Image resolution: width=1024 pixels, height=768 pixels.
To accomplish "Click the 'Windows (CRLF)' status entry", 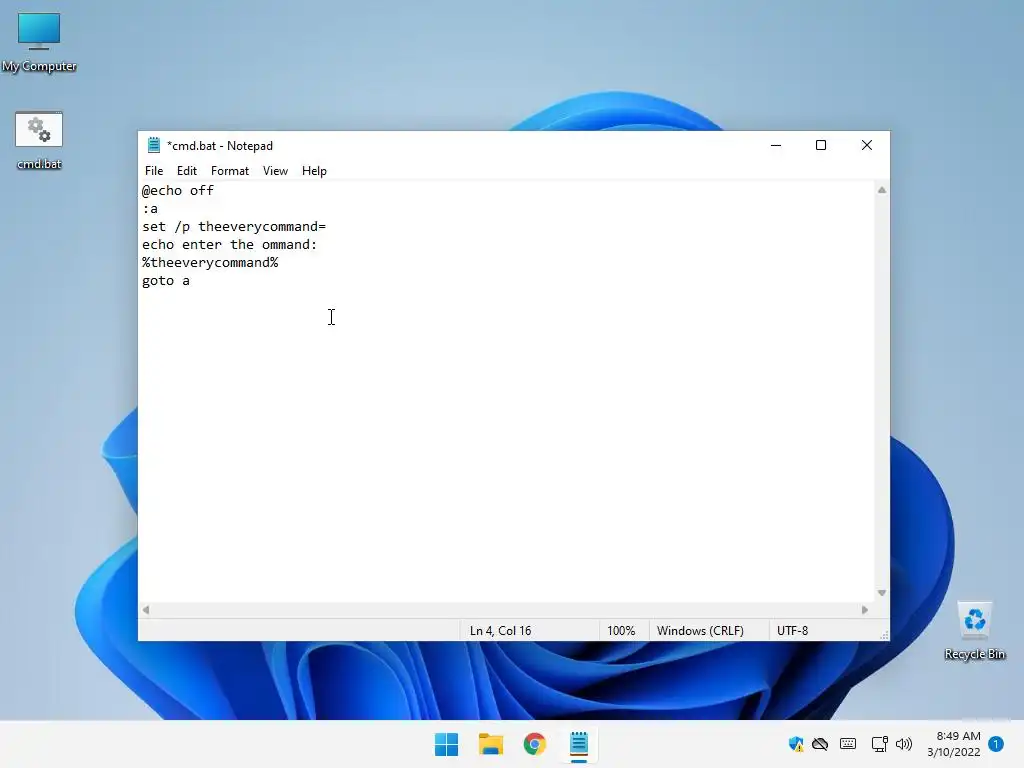I will [x=700, y=631].
